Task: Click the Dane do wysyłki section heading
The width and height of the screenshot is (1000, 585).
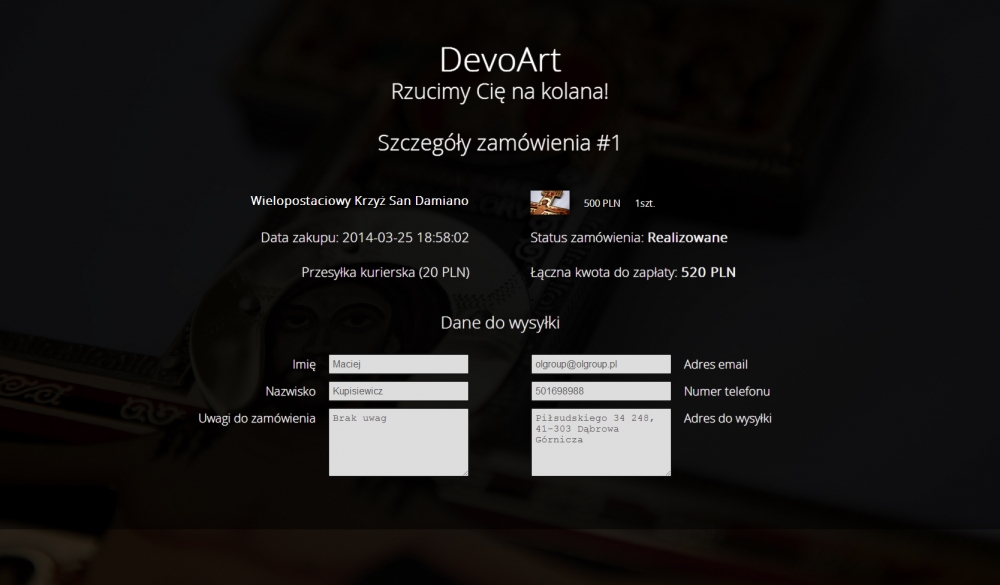Action: [500, 323]
